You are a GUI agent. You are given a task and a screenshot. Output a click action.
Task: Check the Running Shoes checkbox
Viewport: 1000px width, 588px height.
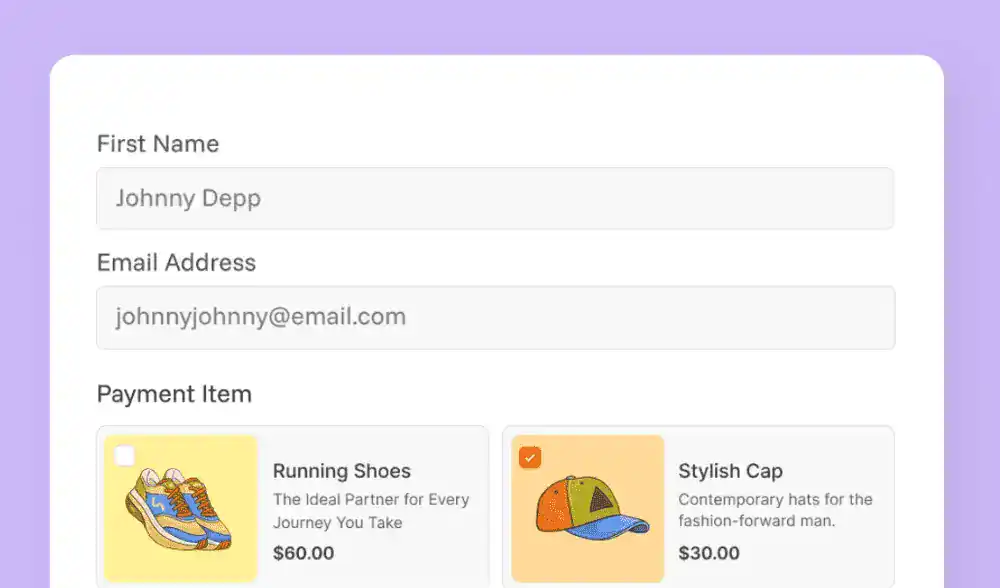point(125,456)
